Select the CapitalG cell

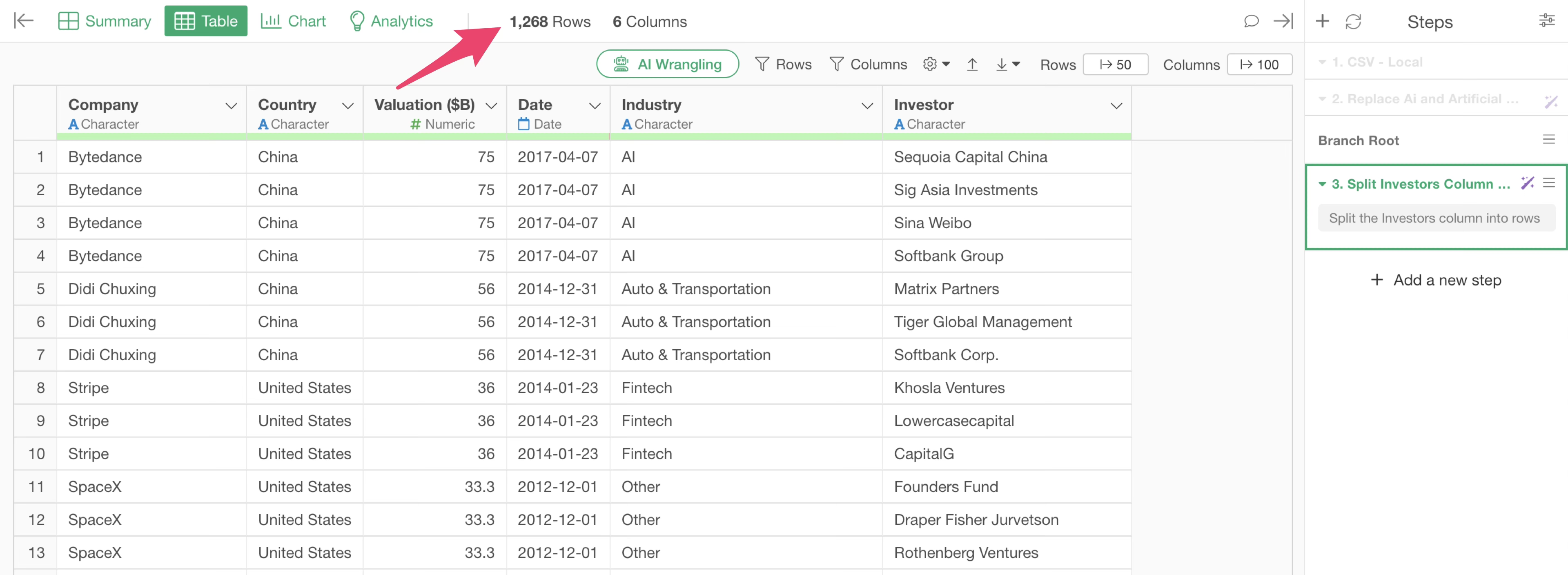coord(1006,454)
